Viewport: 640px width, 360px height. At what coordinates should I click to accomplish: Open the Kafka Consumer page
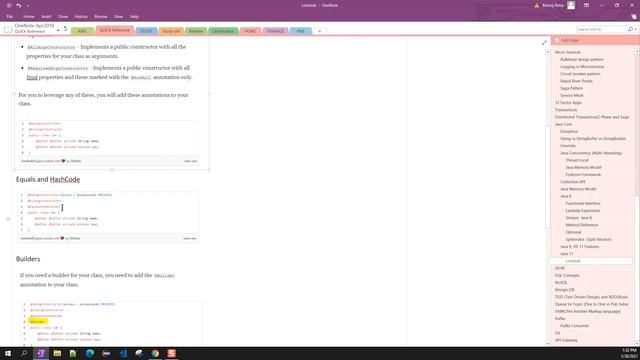point(574,326)
